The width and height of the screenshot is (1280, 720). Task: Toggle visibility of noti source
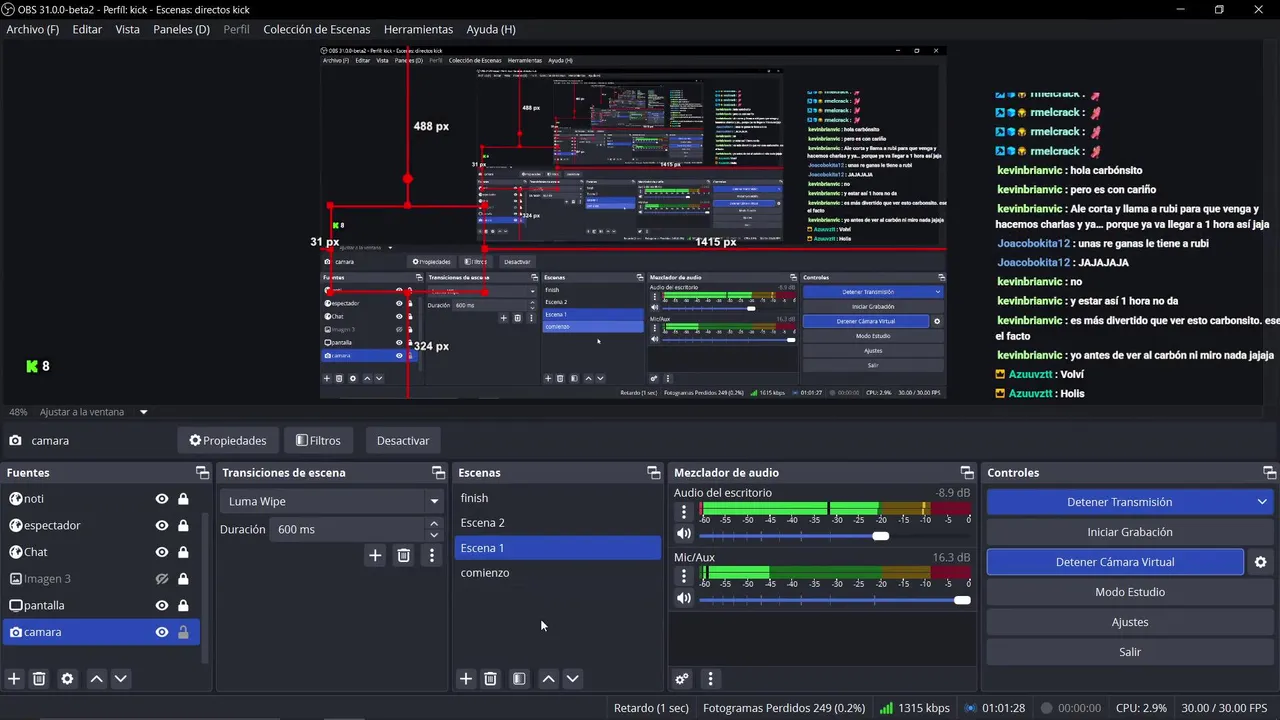coord(161,499)
